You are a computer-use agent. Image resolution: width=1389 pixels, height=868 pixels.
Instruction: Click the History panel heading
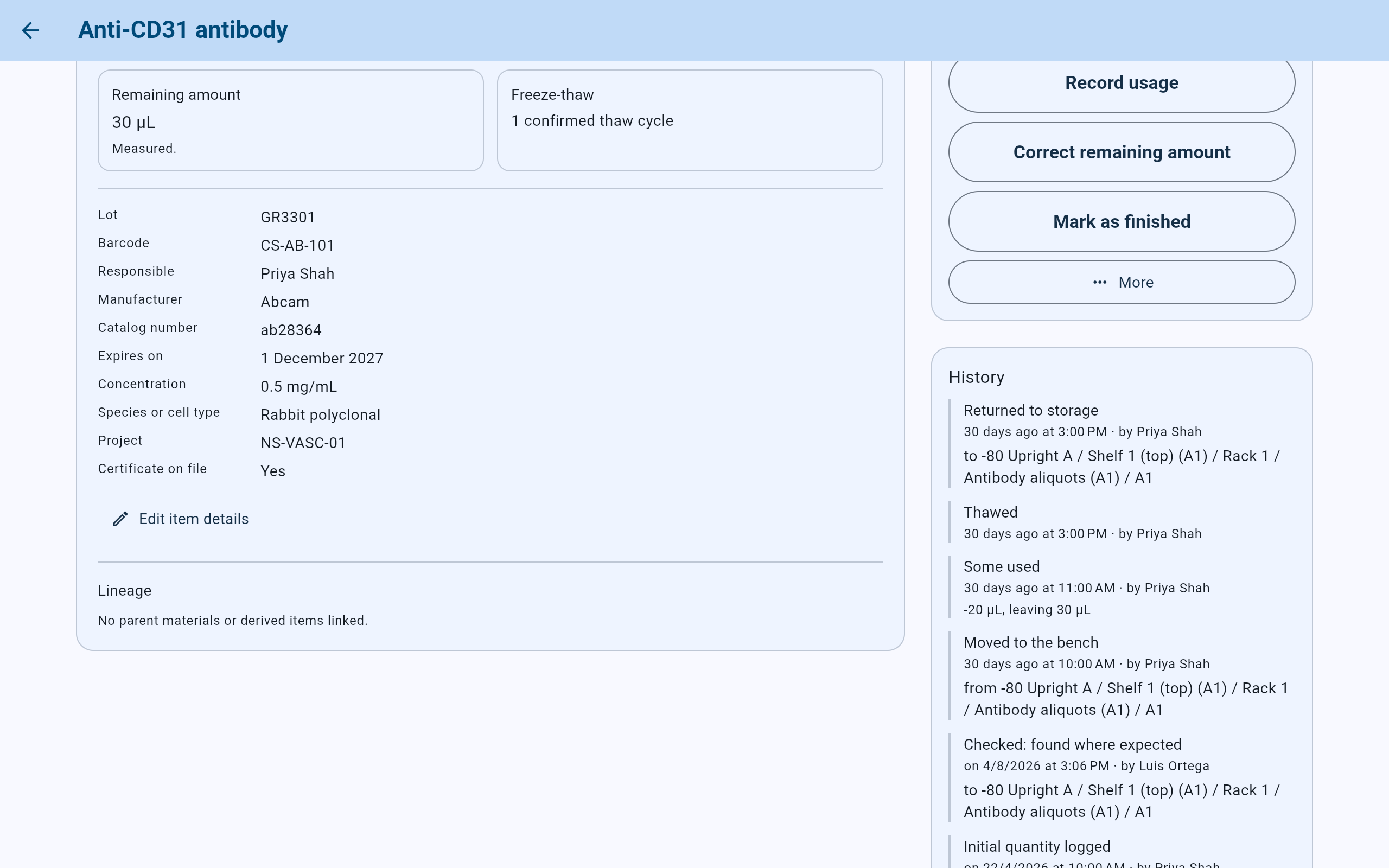[x=976, y=377]
